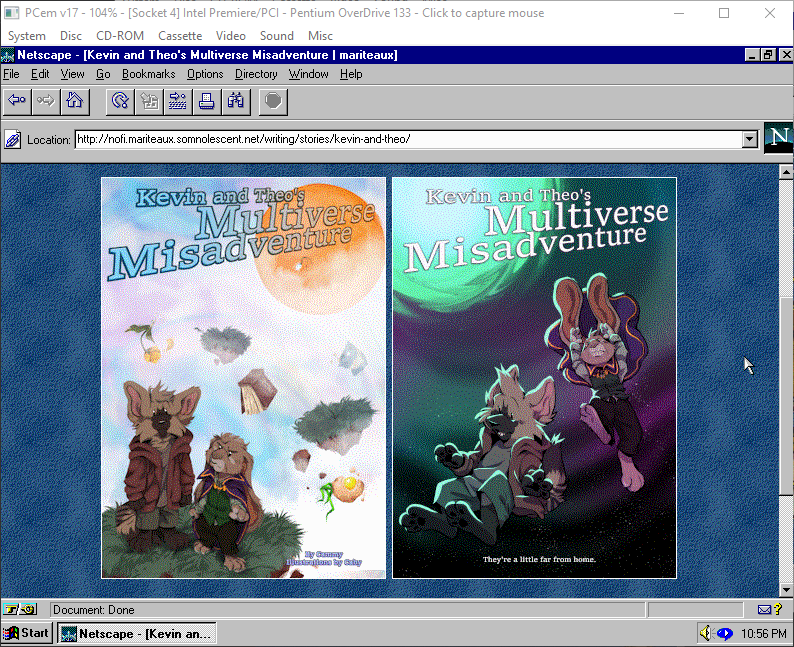Open Find using the binoculars icon

pyautogui.click(x=236, y=100)
